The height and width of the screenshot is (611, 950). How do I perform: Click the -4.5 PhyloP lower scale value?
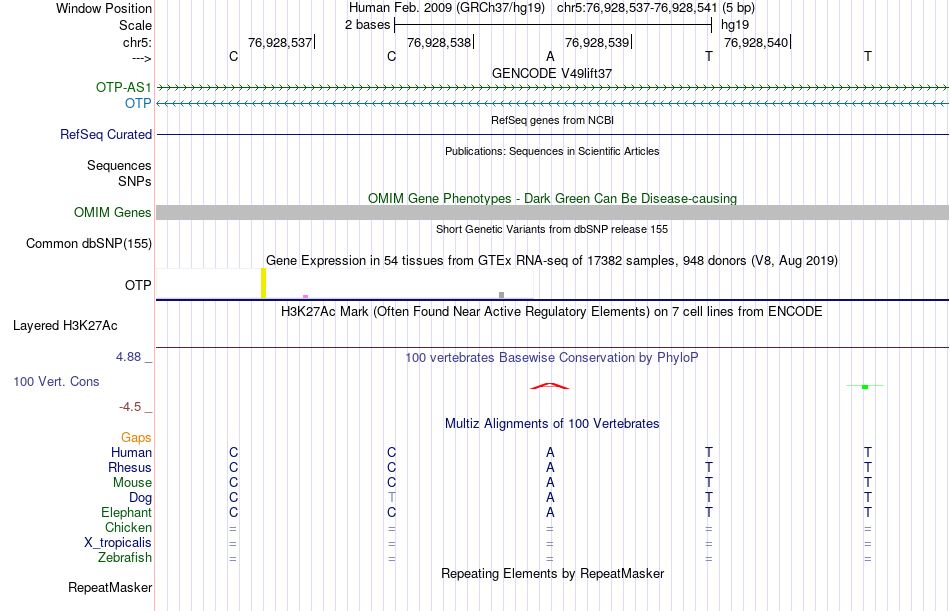pos(130,407)
